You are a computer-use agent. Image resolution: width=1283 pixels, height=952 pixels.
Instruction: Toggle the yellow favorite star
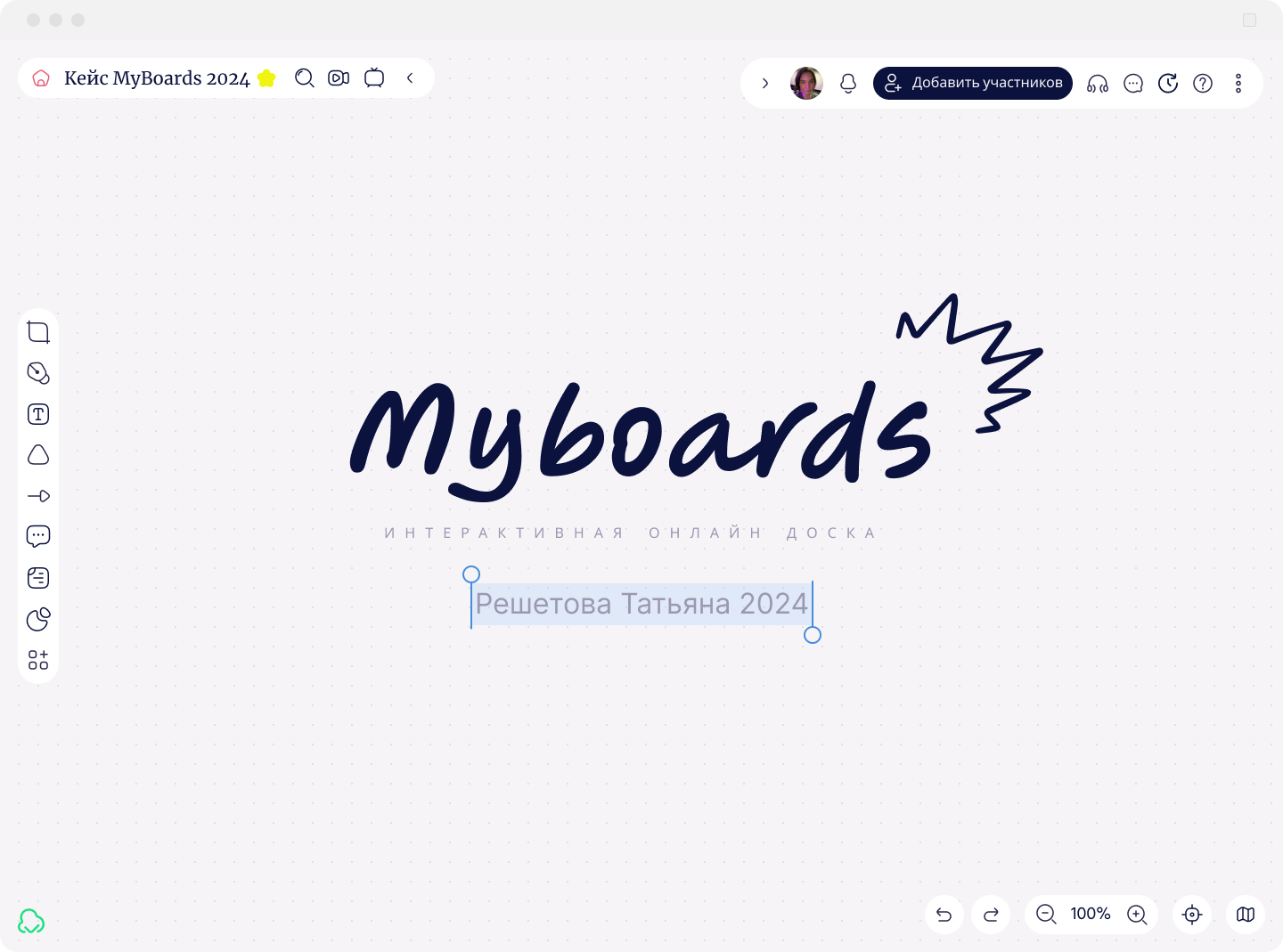click(x=266, y=78)
